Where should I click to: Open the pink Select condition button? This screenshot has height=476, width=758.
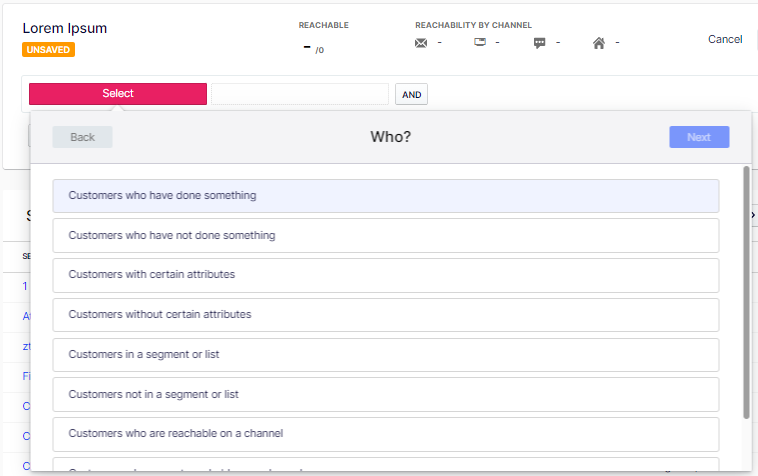pyautogui.click(x=118, y=94)
